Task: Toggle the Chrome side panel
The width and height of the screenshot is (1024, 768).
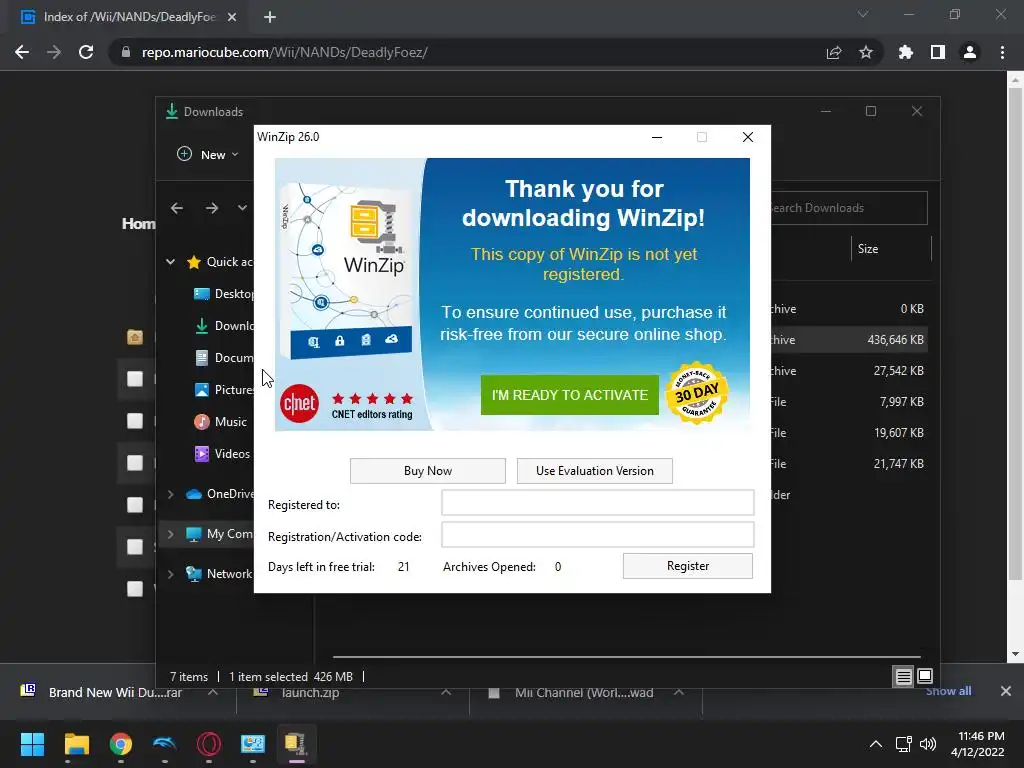Action: pos(938,52)
